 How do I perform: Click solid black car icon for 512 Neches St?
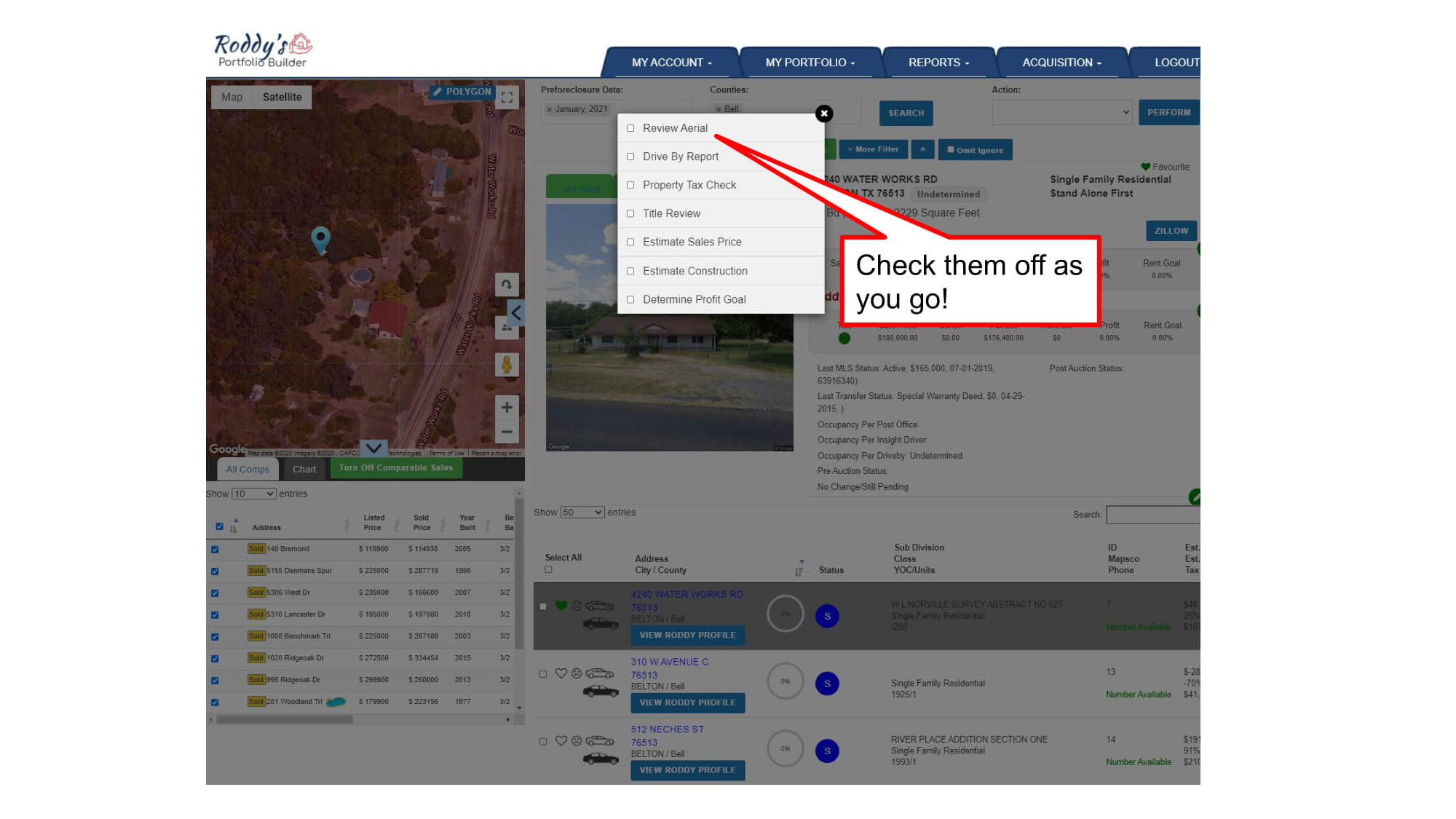tap(601, 759)
